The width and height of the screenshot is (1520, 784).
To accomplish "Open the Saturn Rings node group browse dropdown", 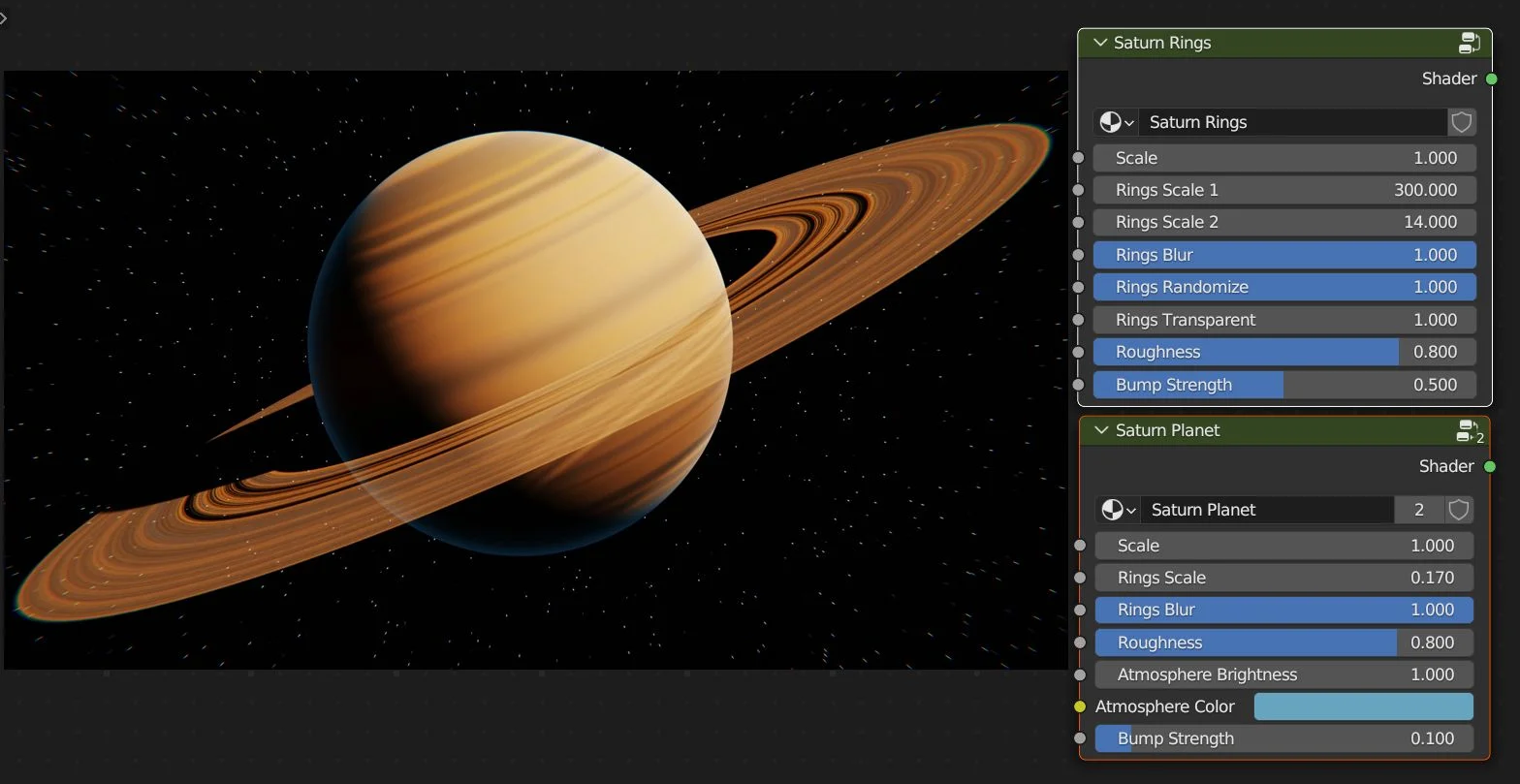I will coord(1116,122).
